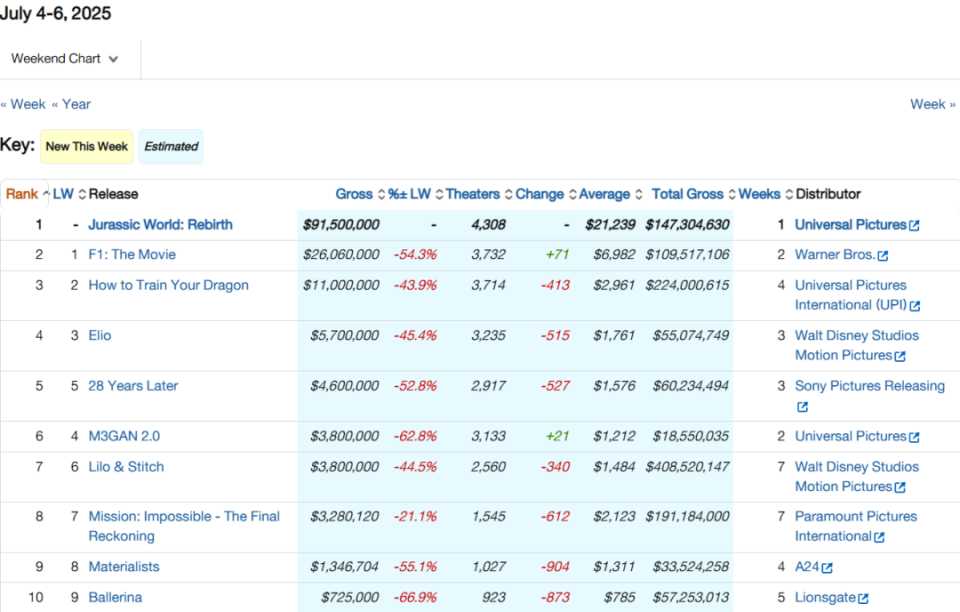Go to the previous year link
The height and width of the screenshot is (612, 960).
pos(71,104)
